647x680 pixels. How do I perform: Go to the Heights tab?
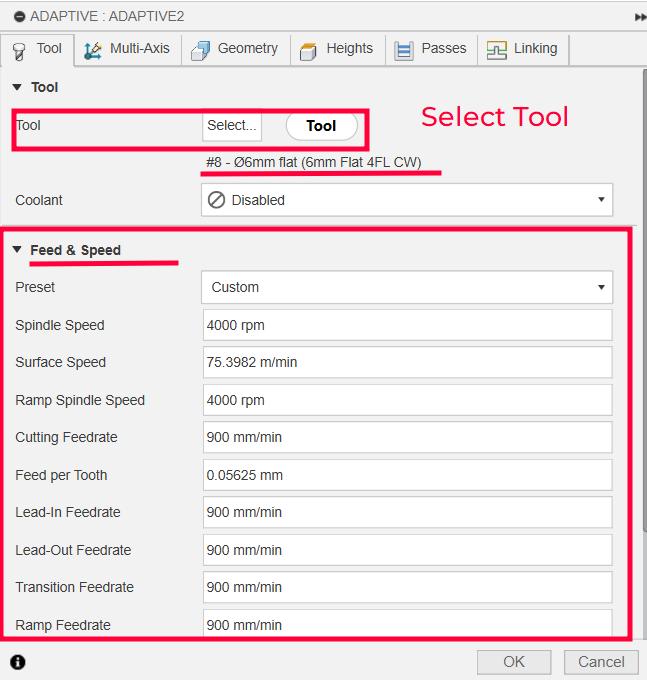point(338,50)
